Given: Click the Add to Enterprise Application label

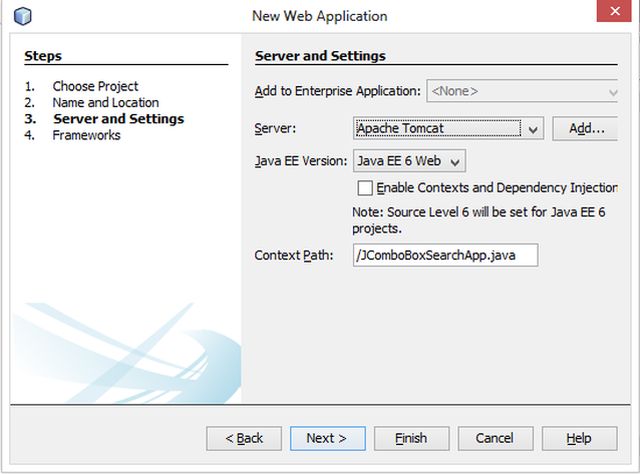Looking at the screenshot, I should coord(338,91).
